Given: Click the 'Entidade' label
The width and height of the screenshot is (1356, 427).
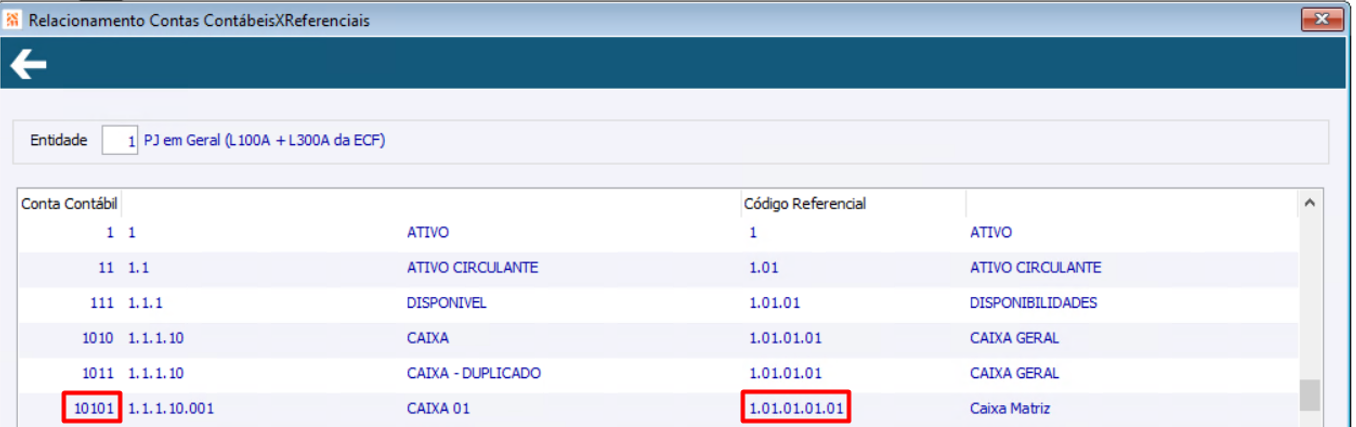Looking at the screenshot, I should [59, 141].
